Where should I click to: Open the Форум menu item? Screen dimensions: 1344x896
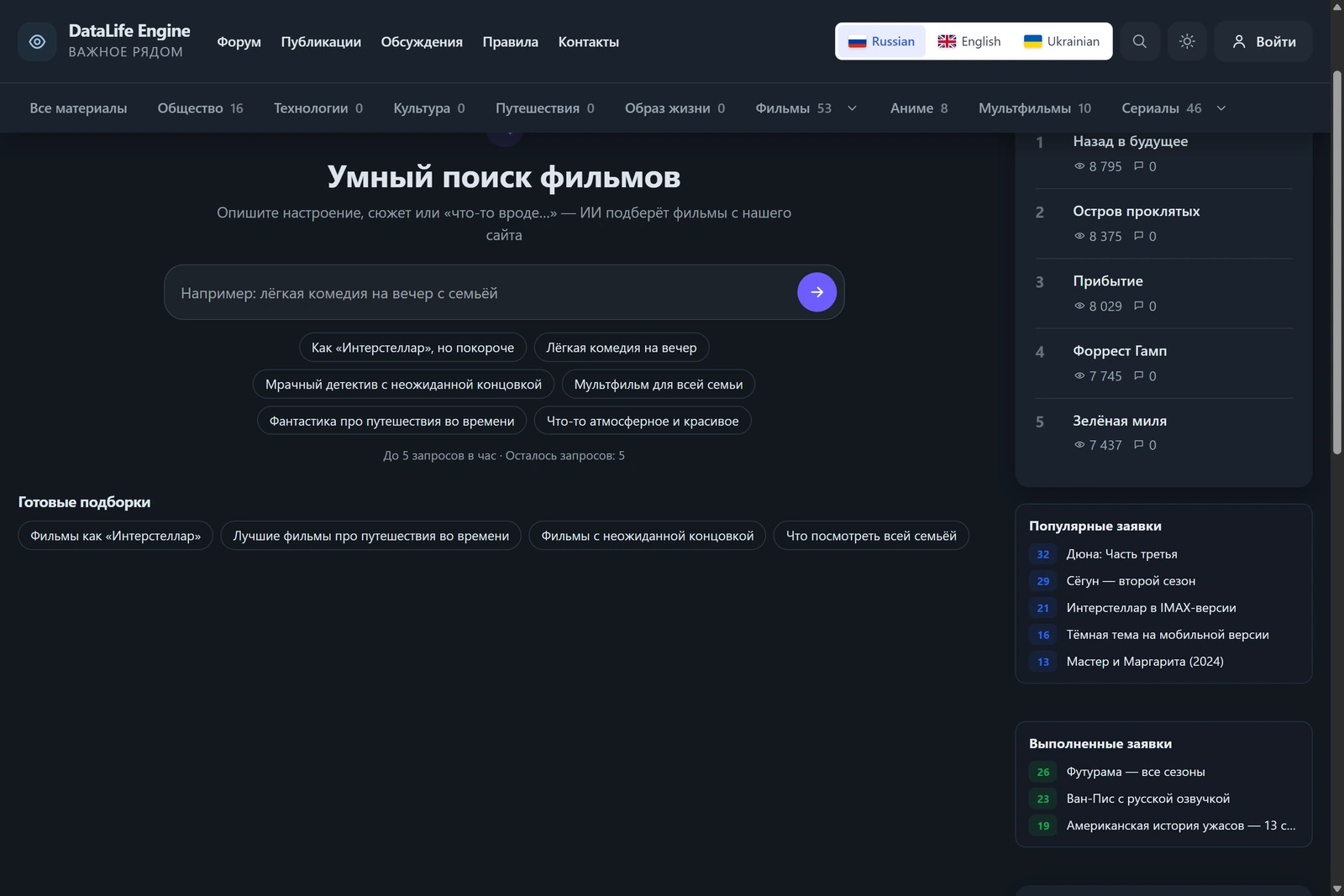(239, 42)
